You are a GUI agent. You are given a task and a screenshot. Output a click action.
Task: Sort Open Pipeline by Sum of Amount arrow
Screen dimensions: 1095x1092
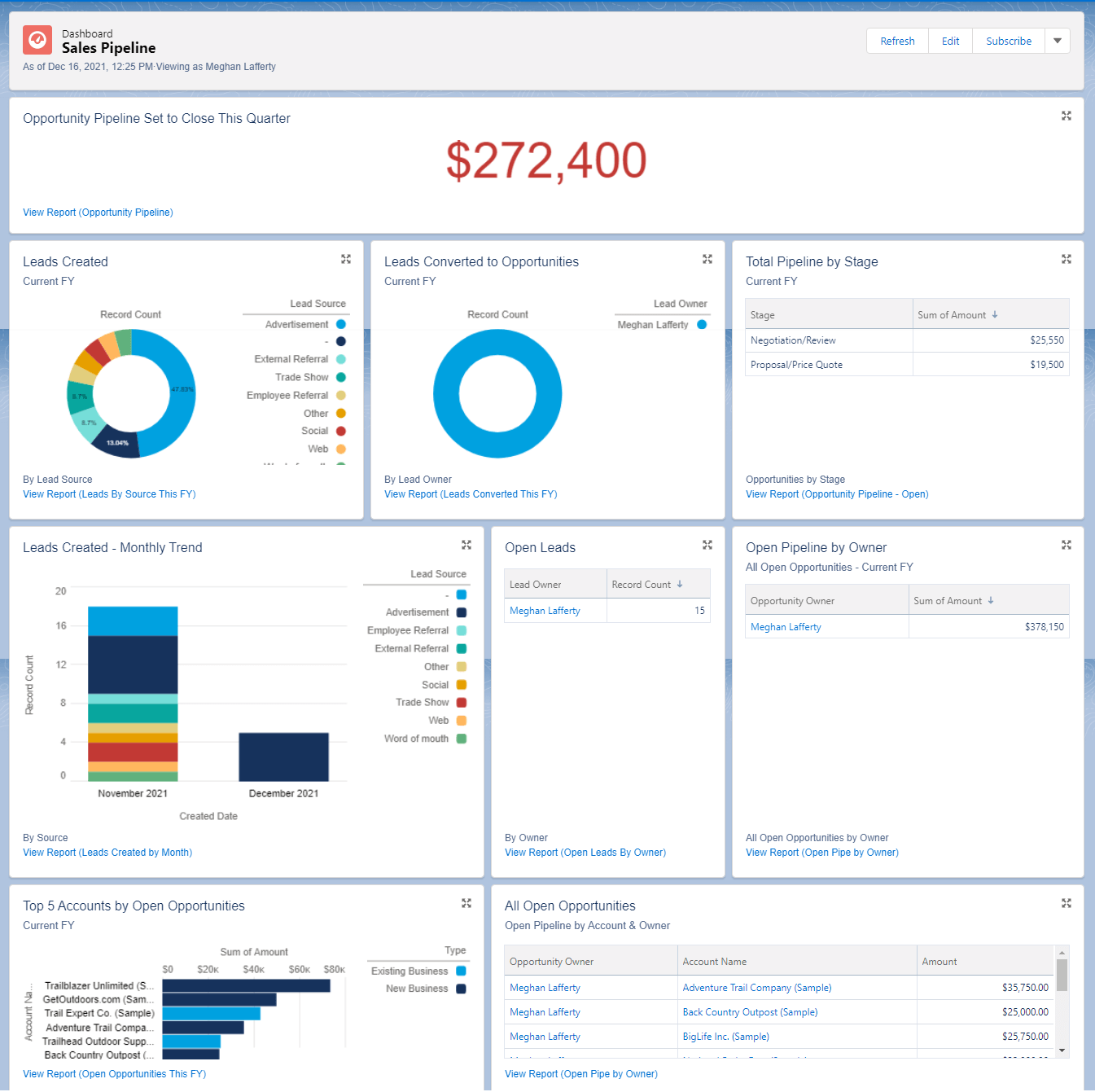(991, 600)
